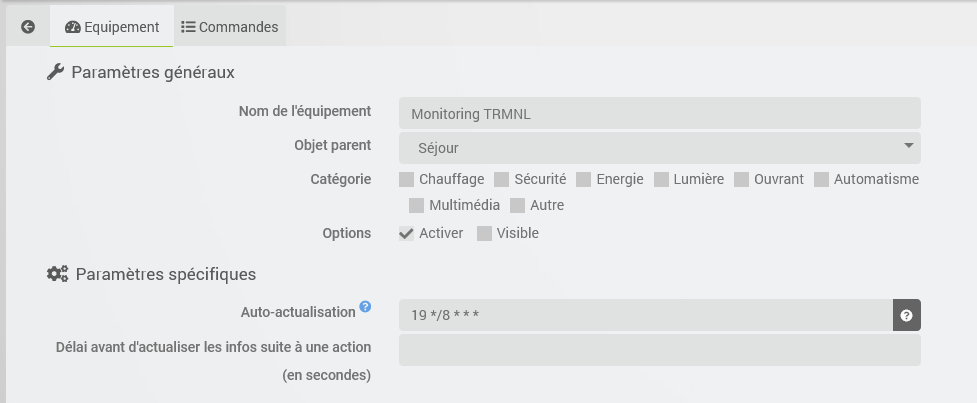Switch to the Equipement tab
This screenshot has width=977, height=403.
(x=112, y=27)
